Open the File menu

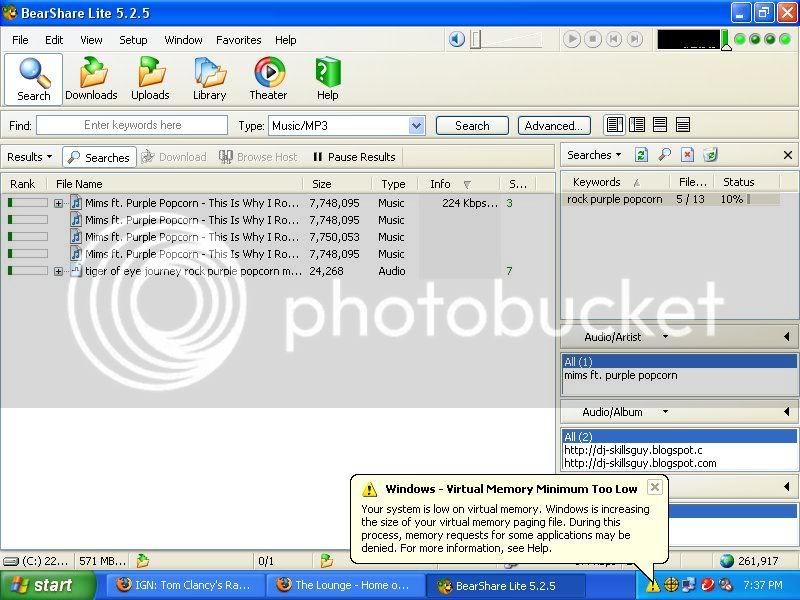20,40
